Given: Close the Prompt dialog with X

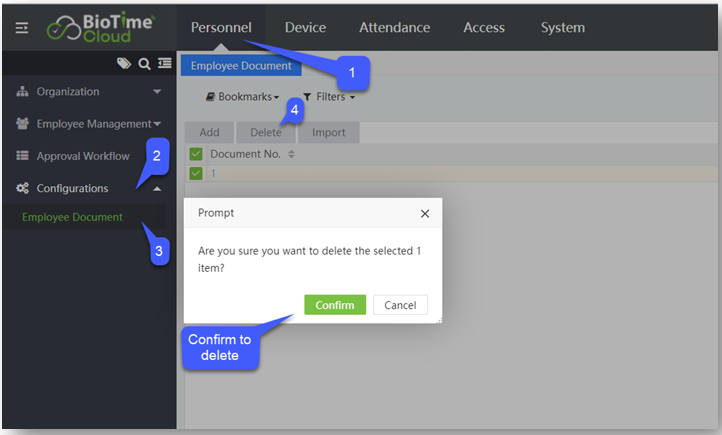Looking at the screenshot, I should [424, 213].
